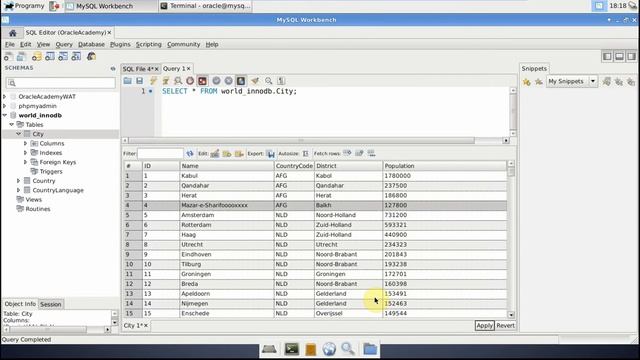Viewport: 640px width, 360px height.
Task: Toggle invisible characters with the pilcrow icon
Action: tap(281, 81)
